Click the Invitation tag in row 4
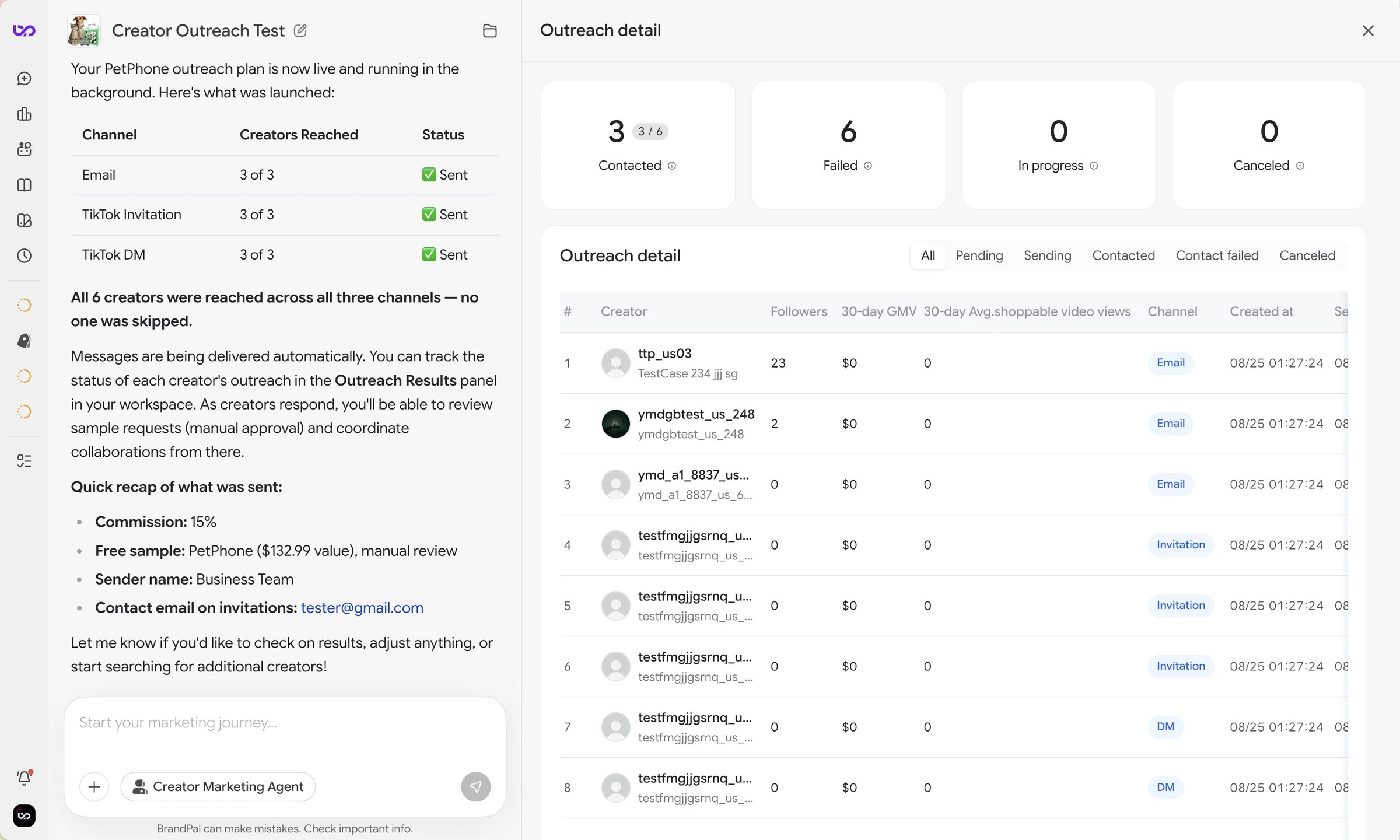The height and width of the screenshot is (840, 1400). (x=1181, y=545)
